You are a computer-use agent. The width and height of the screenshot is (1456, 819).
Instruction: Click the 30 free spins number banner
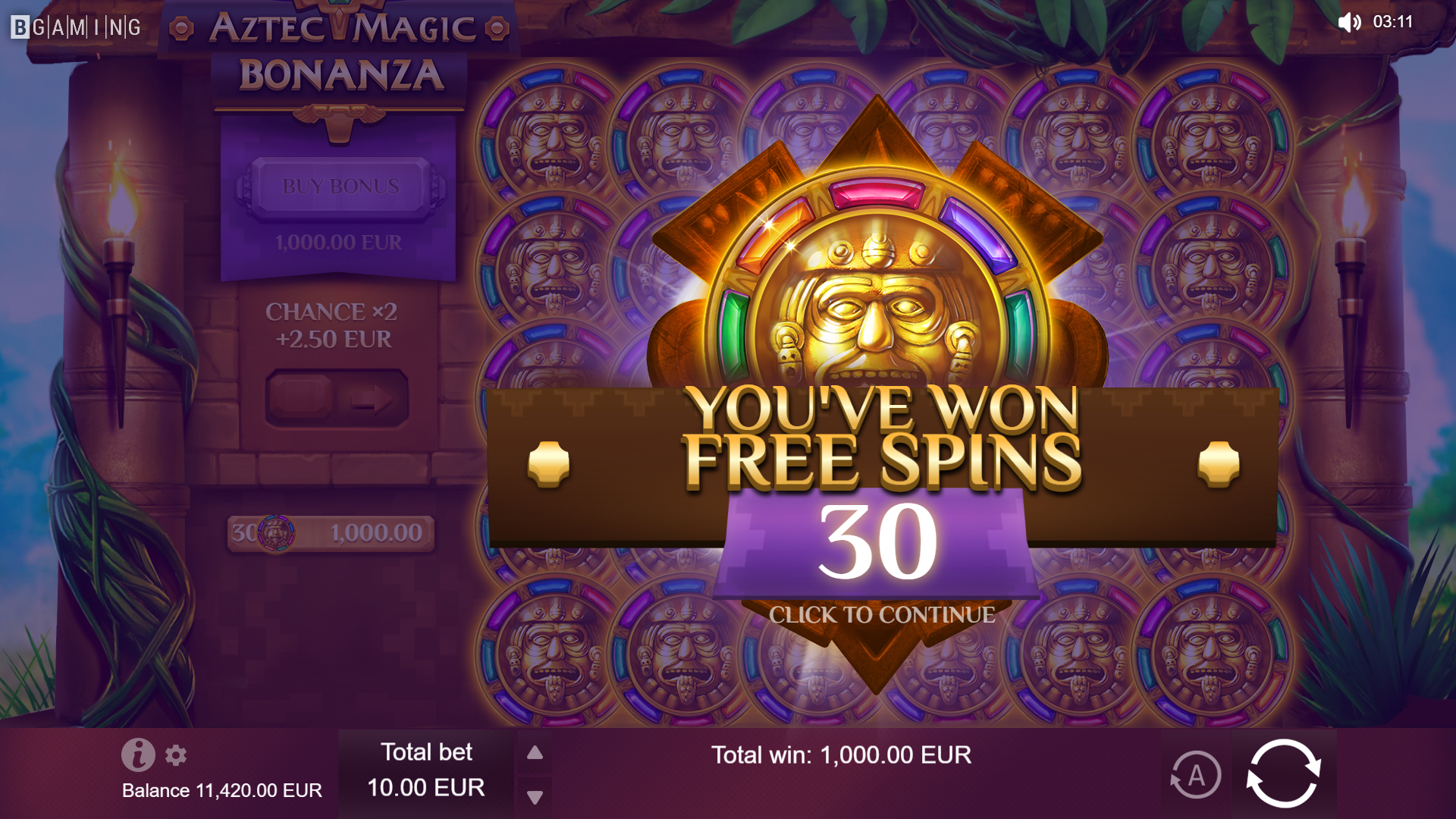click(877, 541)
